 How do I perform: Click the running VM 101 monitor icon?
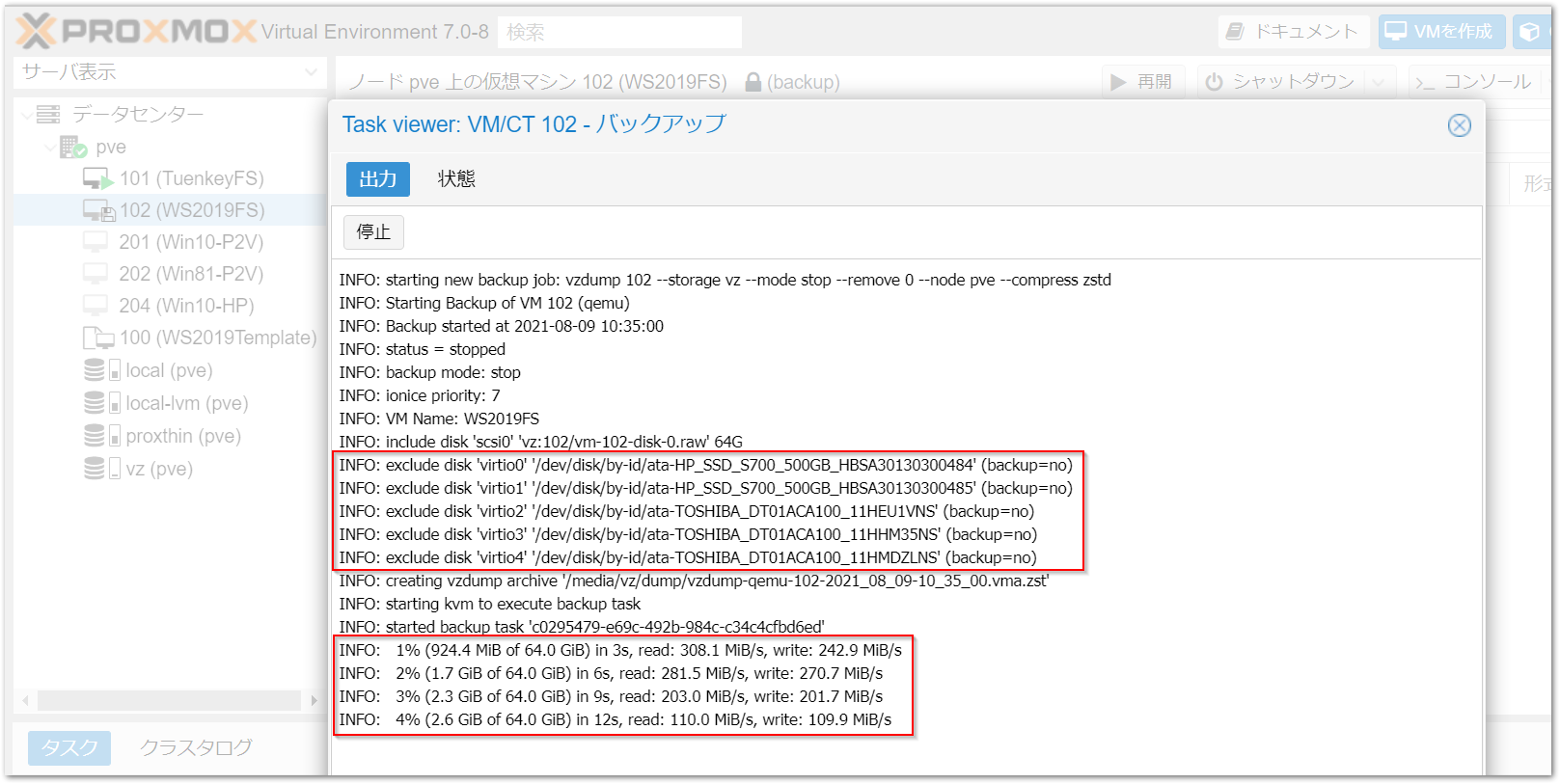[98, 178]
